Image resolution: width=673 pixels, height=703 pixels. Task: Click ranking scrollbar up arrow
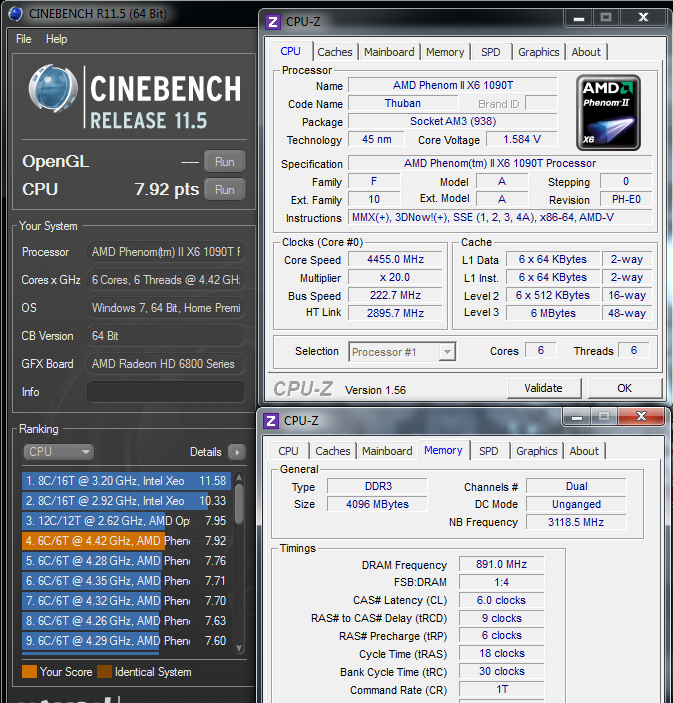(239, 478)
